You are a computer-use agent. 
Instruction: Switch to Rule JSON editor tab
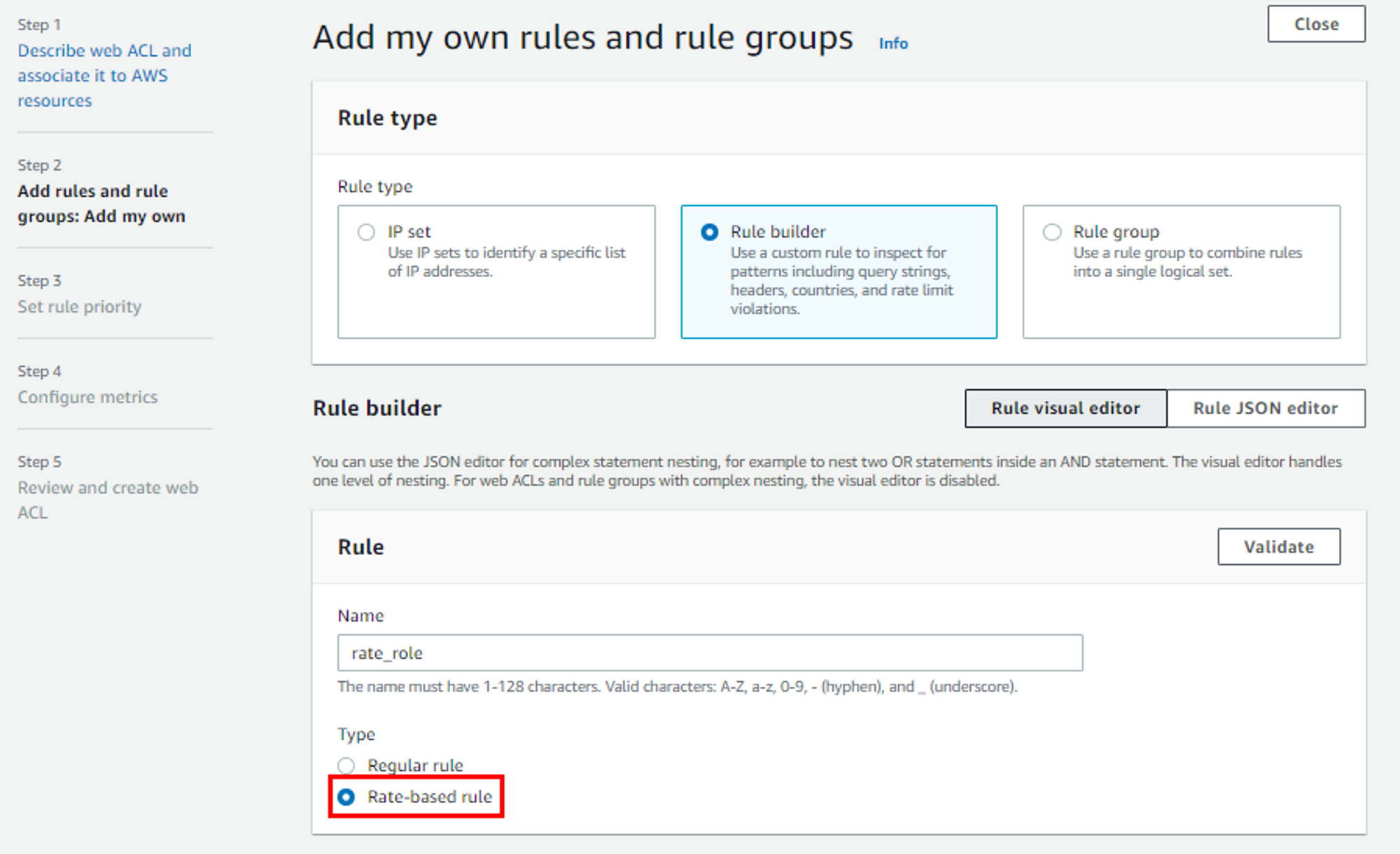tap(1265, 408)
